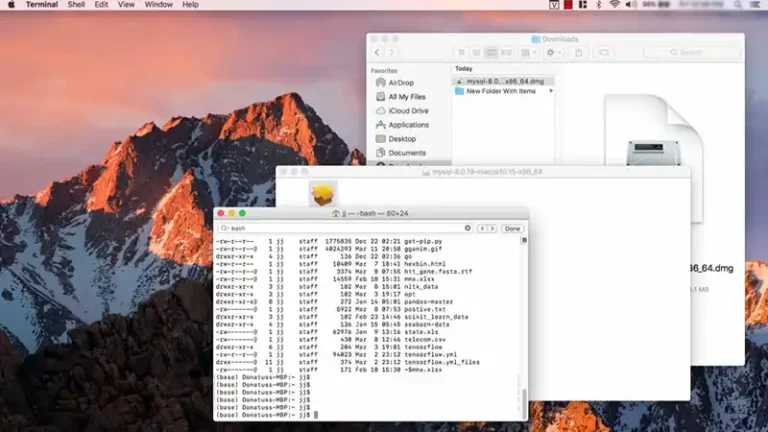Click seaborn-data in Terminal listing
Viewport: 768px width, 432px height.
pyautogui.click(x=427, y=324)
